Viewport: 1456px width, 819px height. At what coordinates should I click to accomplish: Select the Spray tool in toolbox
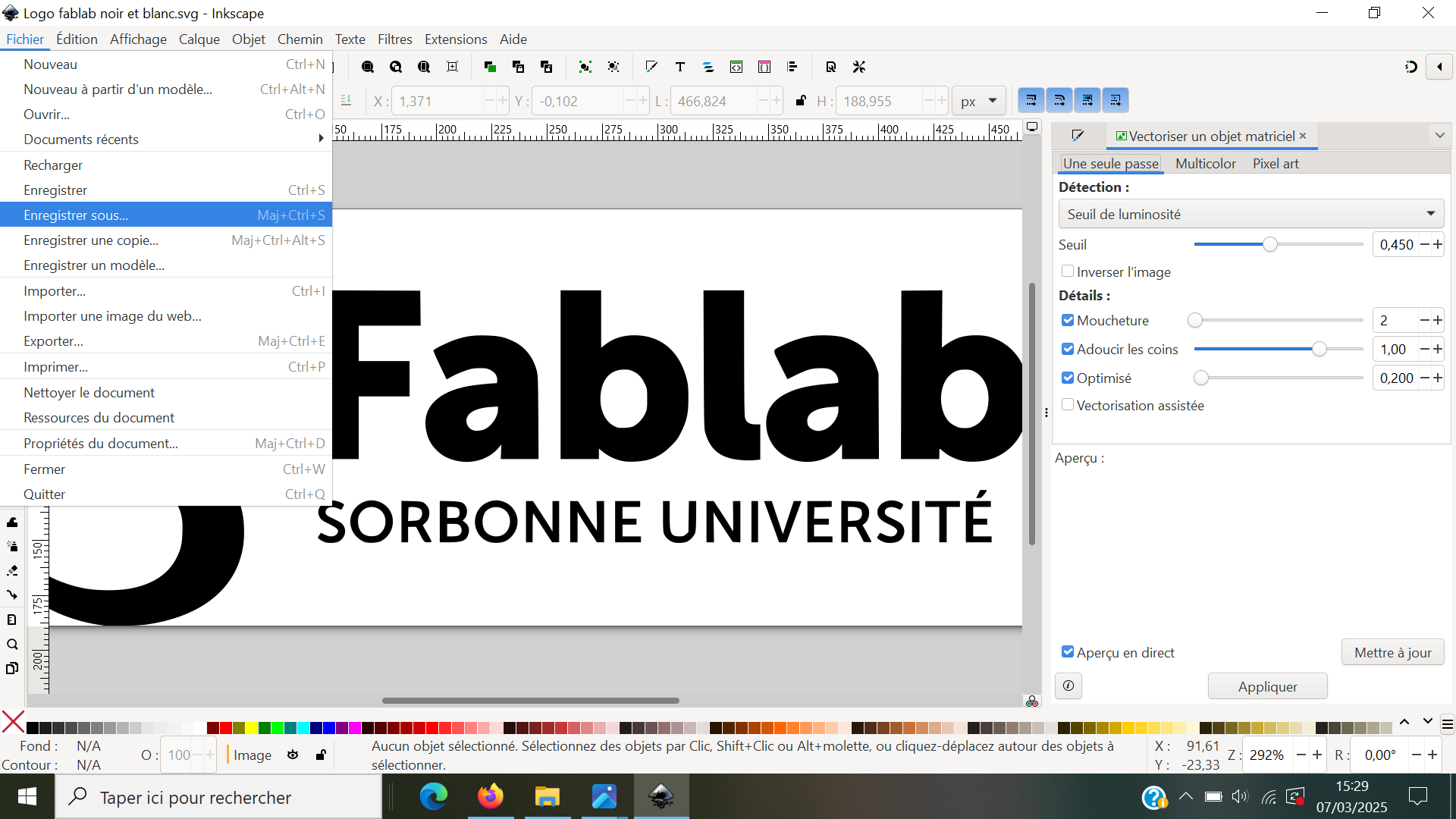click(x=12, y=546)
